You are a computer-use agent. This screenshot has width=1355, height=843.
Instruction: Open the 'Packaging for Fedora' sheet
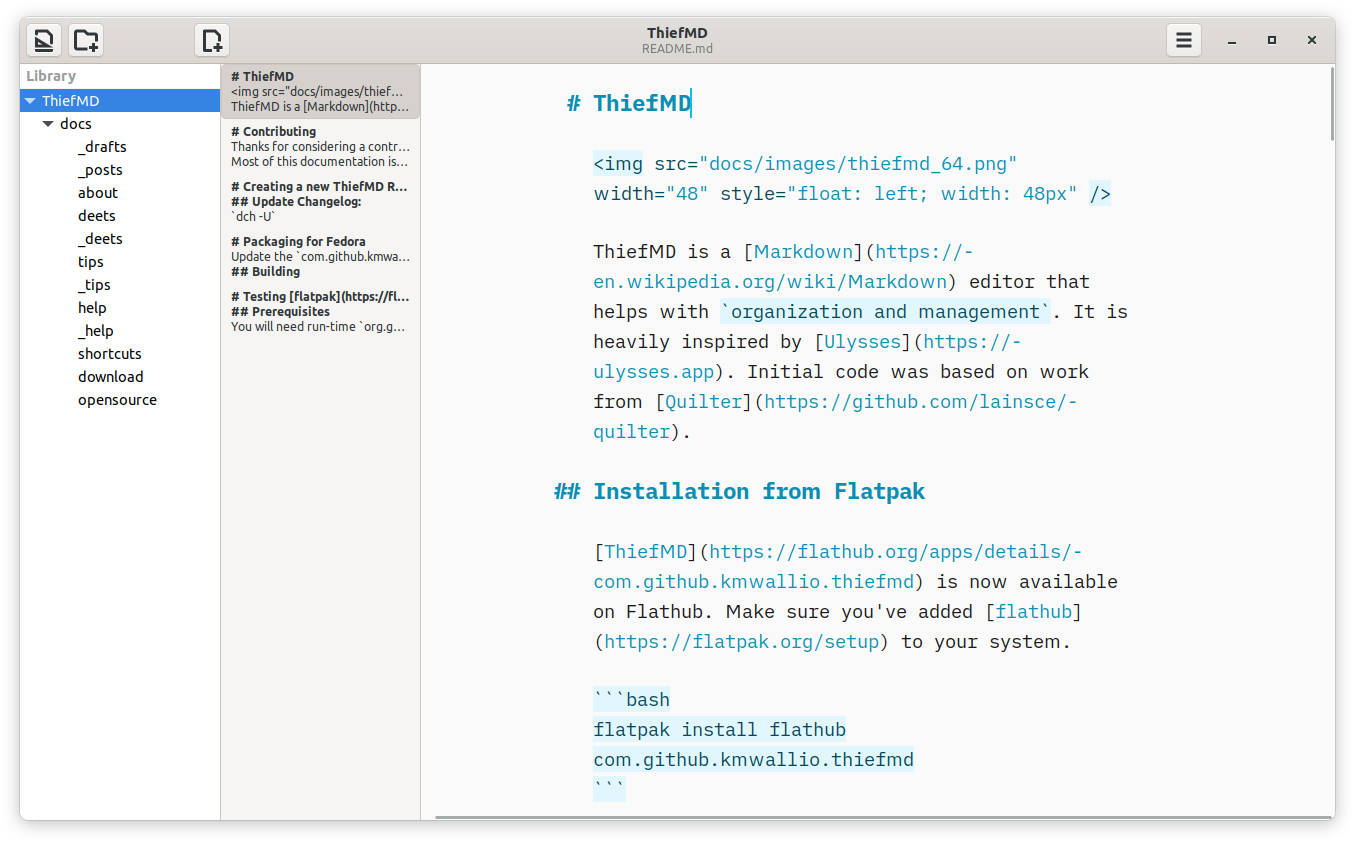point(320,256)
